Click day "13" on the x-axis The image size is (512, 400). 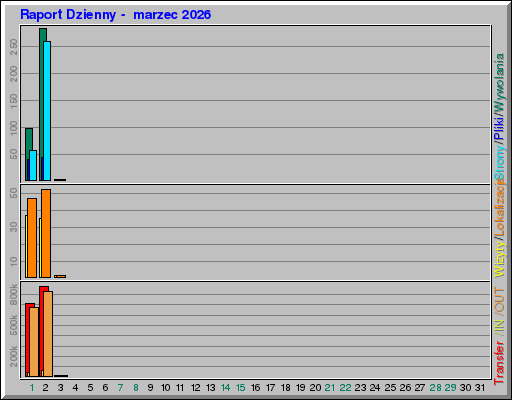coord(211,388)
